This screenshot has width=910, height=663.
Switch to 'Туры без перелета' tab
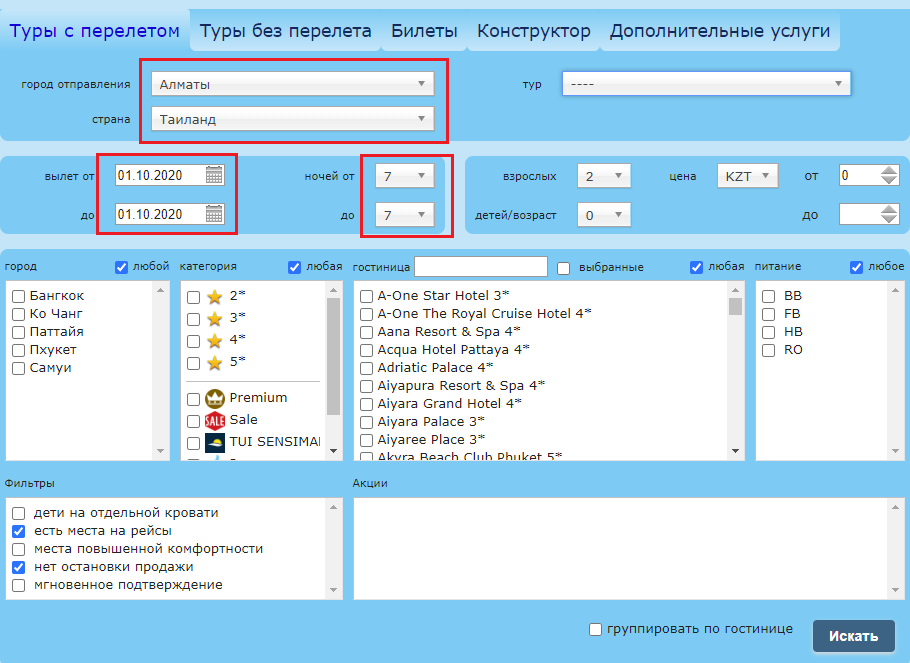[286, 31]
